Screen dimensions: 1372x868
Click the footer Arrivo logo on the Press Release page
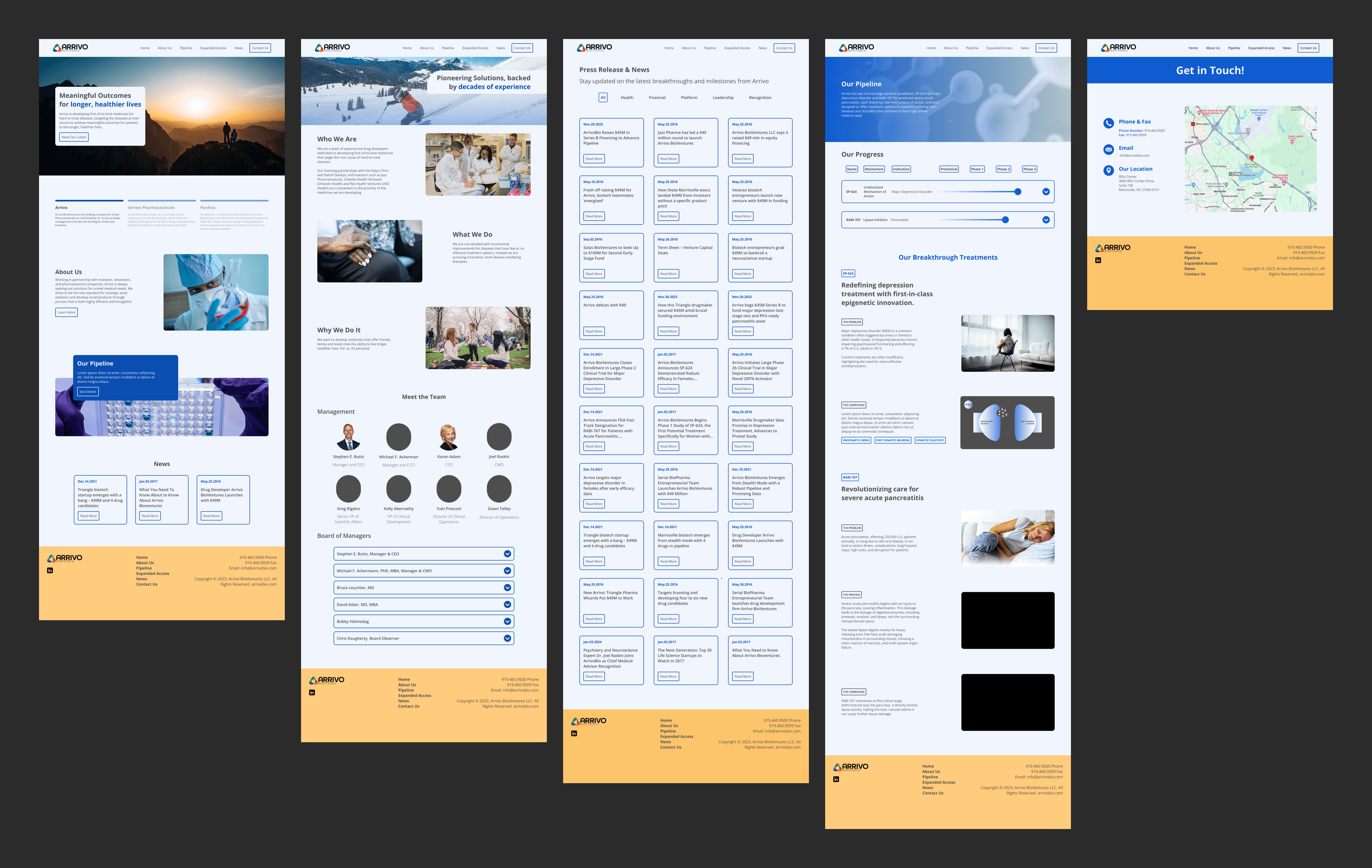click(x=589, y=722)
